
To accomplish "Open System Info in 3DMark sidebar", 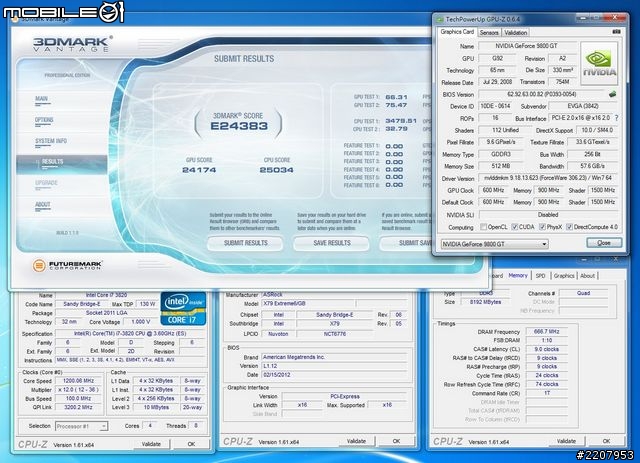I will [x=51, y=142].
